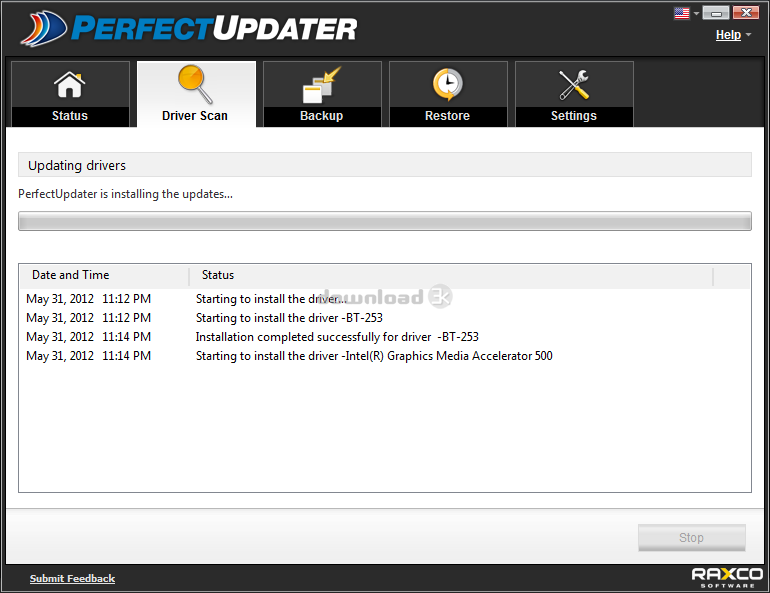The image size is (770, 593).
Task: Select the Driver Scan tab label
Action: coord(195,116)
